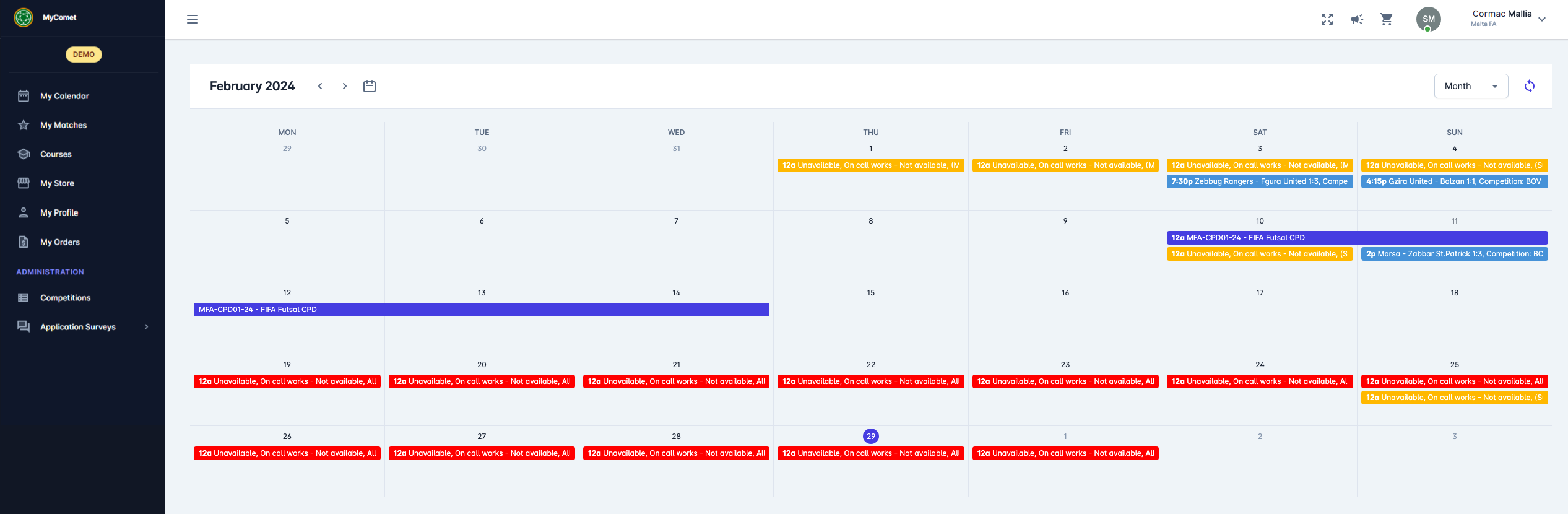Image resolution: width=1568 pixels, height=514 pixels.
Task: Open the shopping cart
Action: [1387, 19]
